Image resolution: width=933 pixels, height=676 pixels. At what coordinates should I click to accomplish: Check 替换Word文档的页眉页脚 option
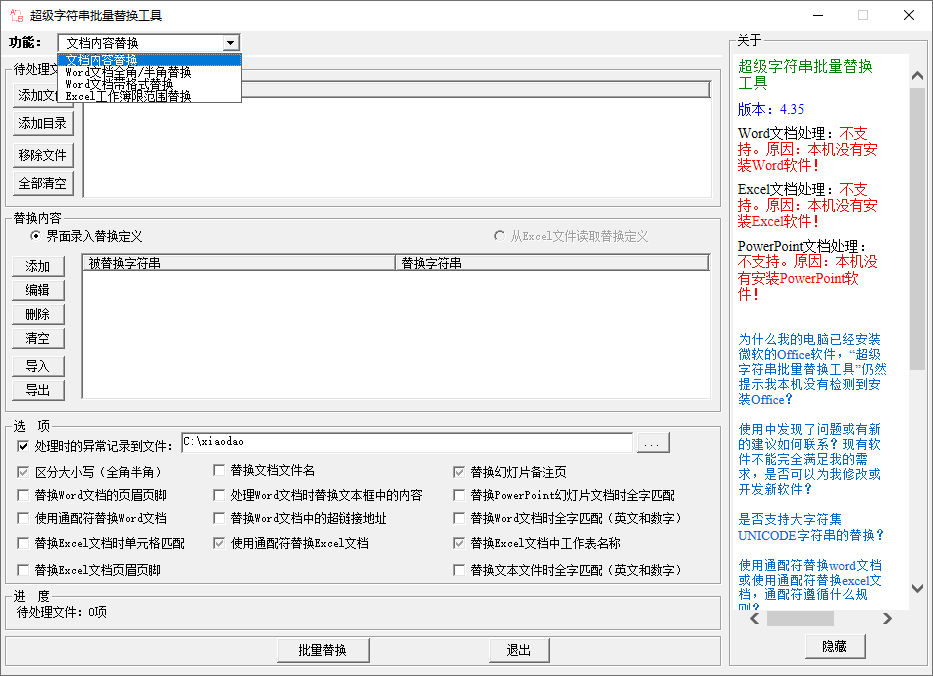[24, 495]
